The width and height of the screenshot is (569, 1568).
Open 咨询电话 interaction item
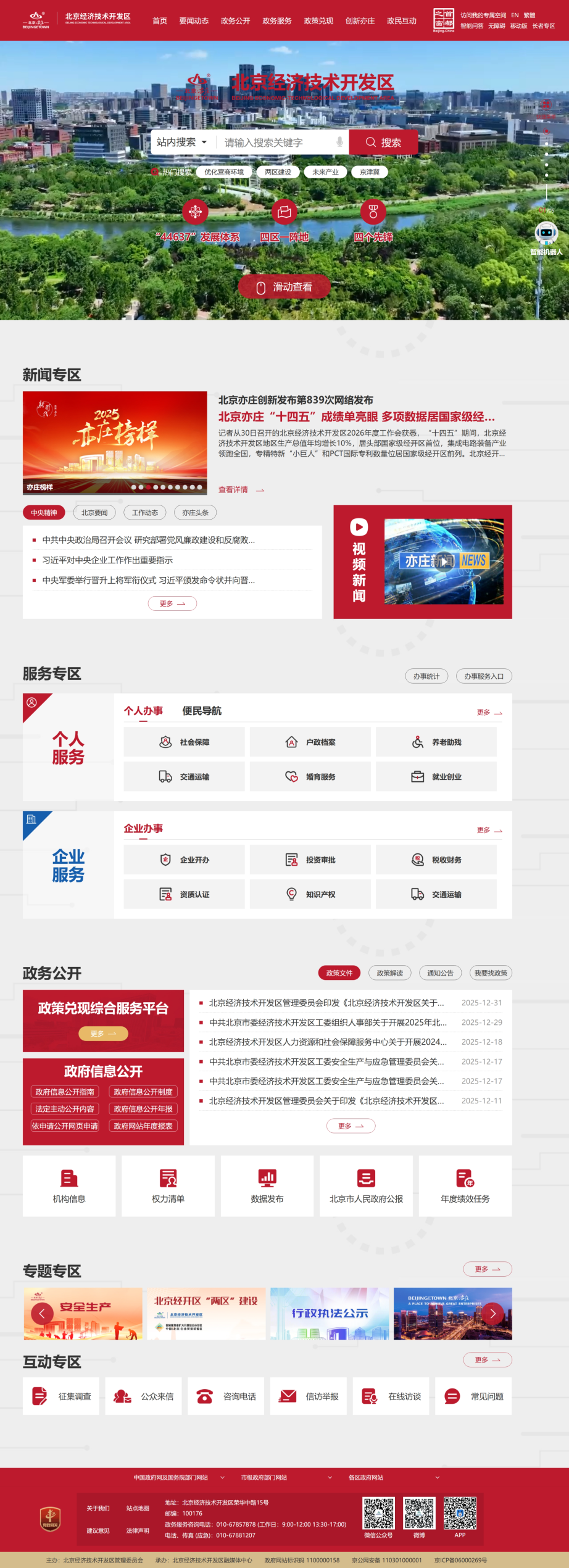tap(226, 1396)
